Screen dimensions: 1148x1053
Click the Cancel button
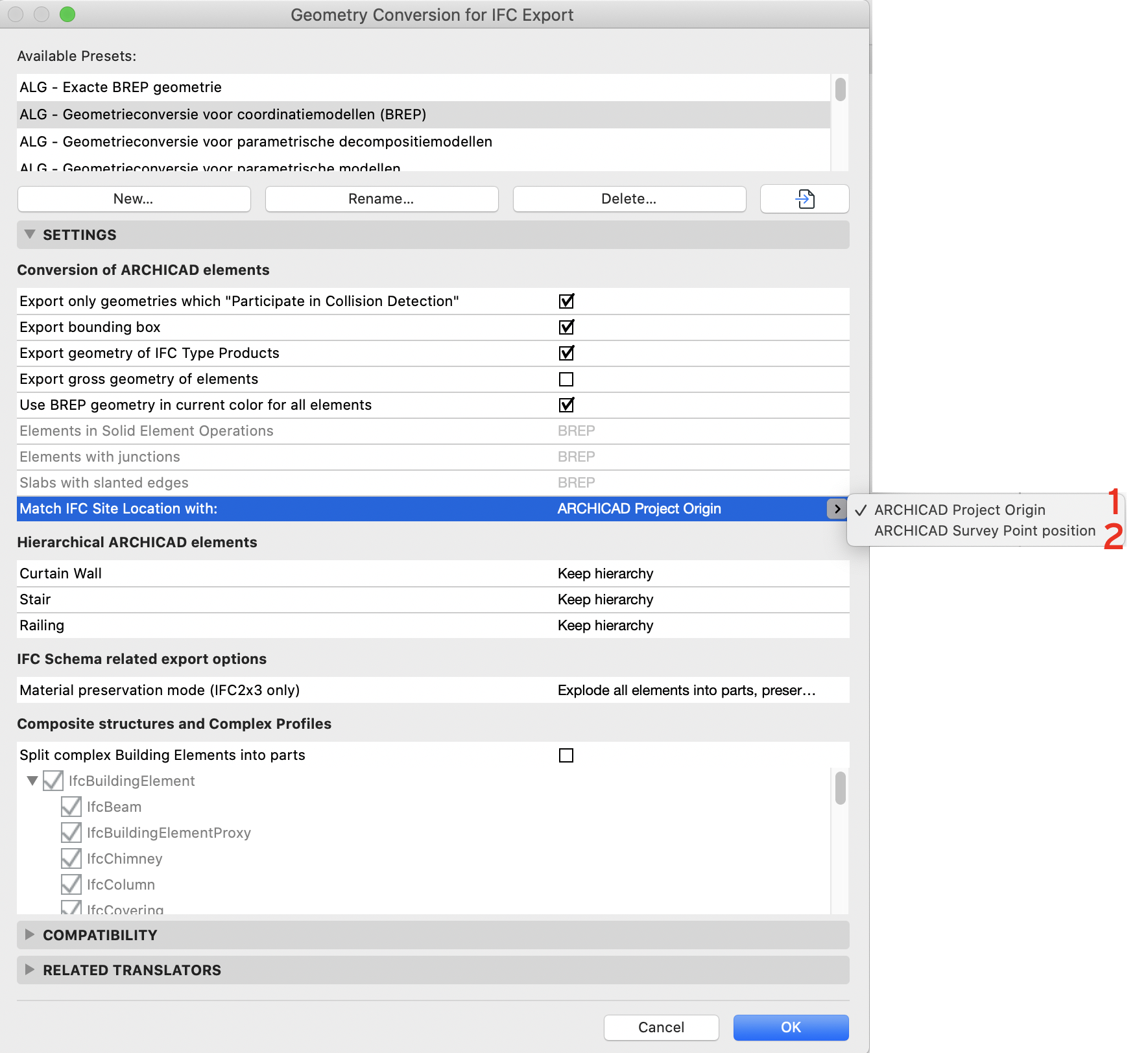(x=661, y=1028)
